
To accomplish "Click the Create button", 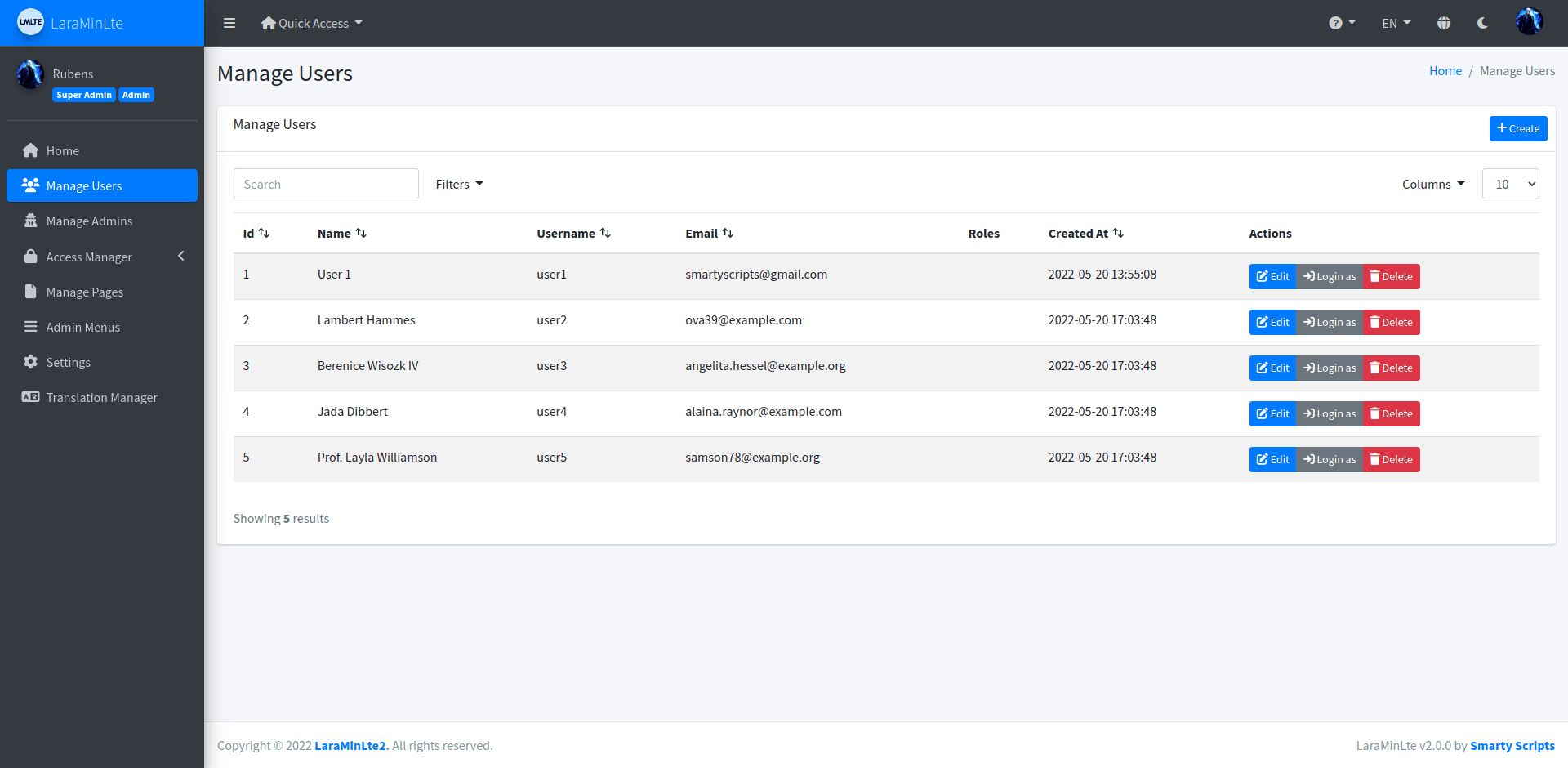I will [1517, 128].
